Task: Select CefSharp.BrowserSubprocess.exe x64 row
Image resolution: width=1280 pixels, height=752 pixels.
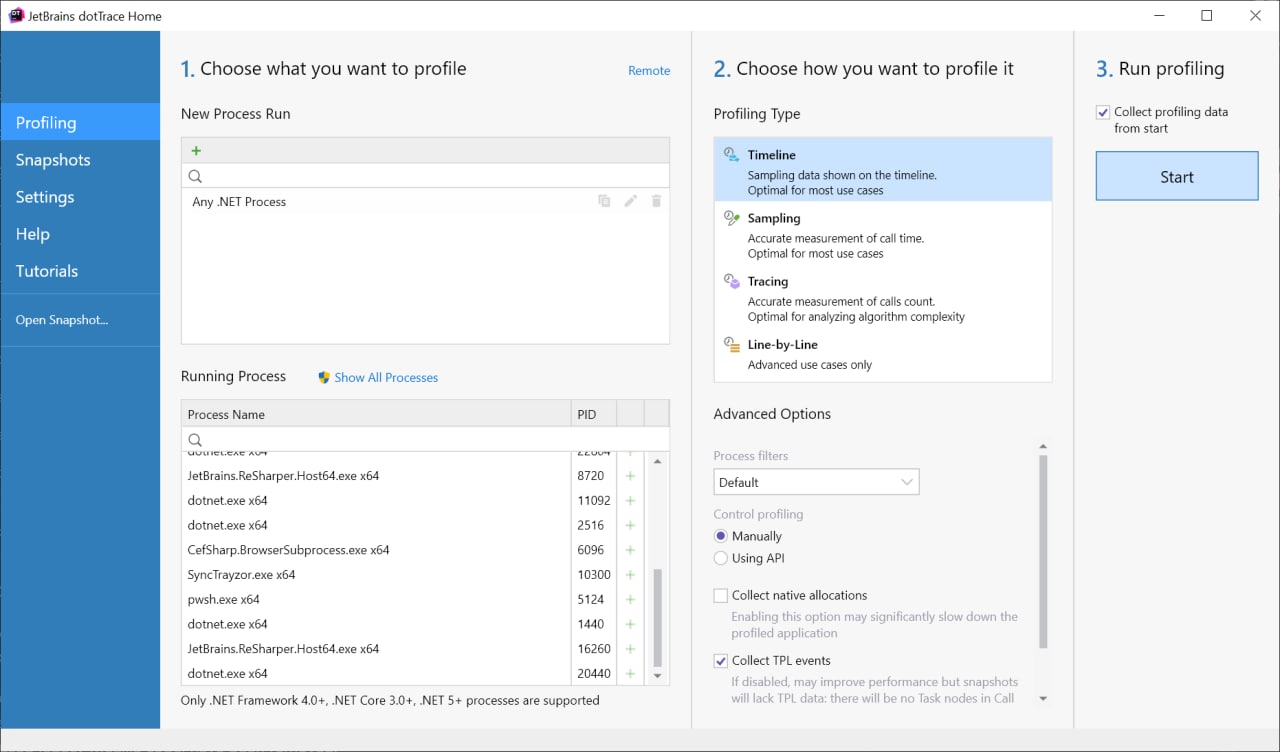Action: point(376,550)
